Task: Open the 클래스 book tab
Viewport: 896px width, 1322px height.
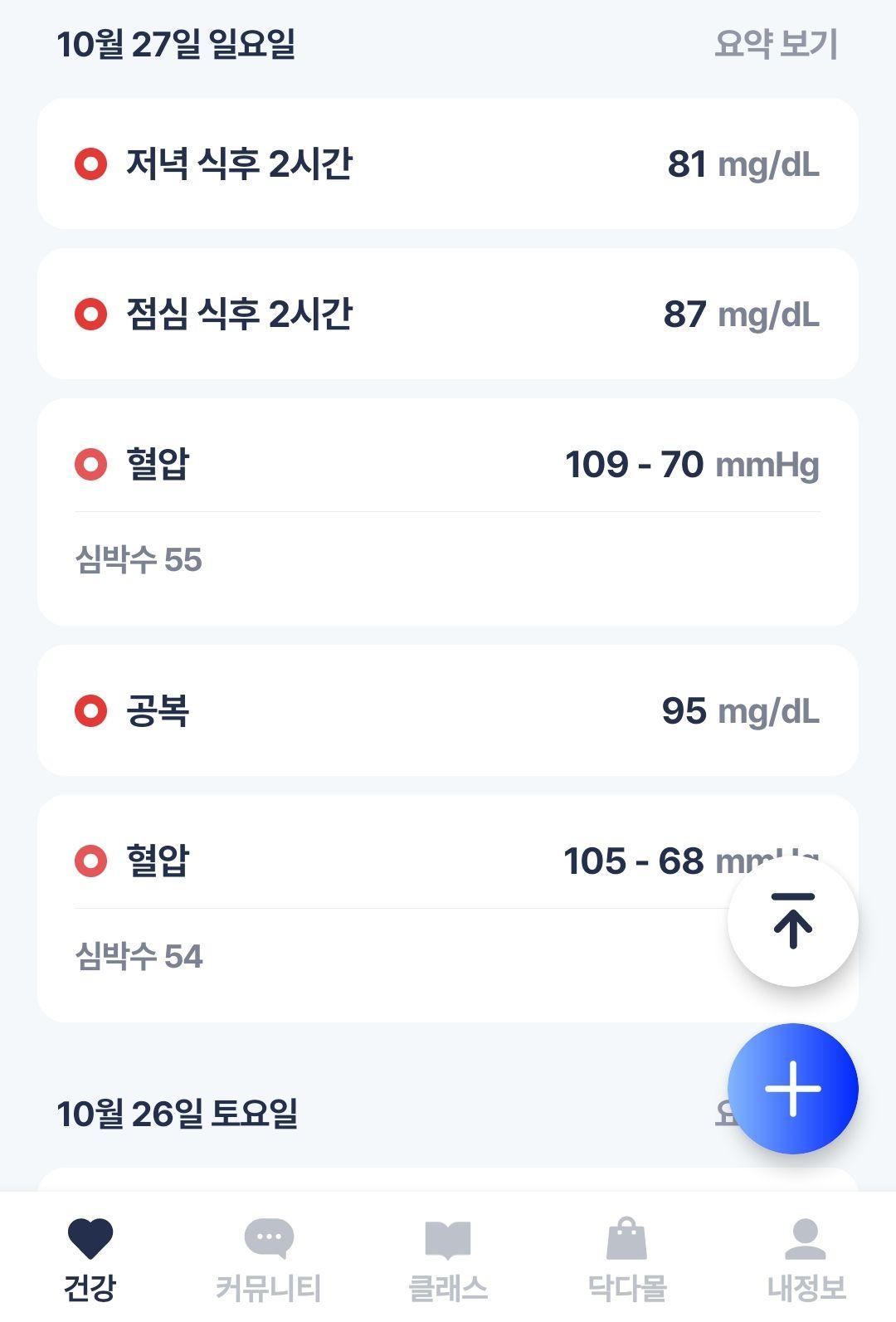Action: (x=448, y=1259)
